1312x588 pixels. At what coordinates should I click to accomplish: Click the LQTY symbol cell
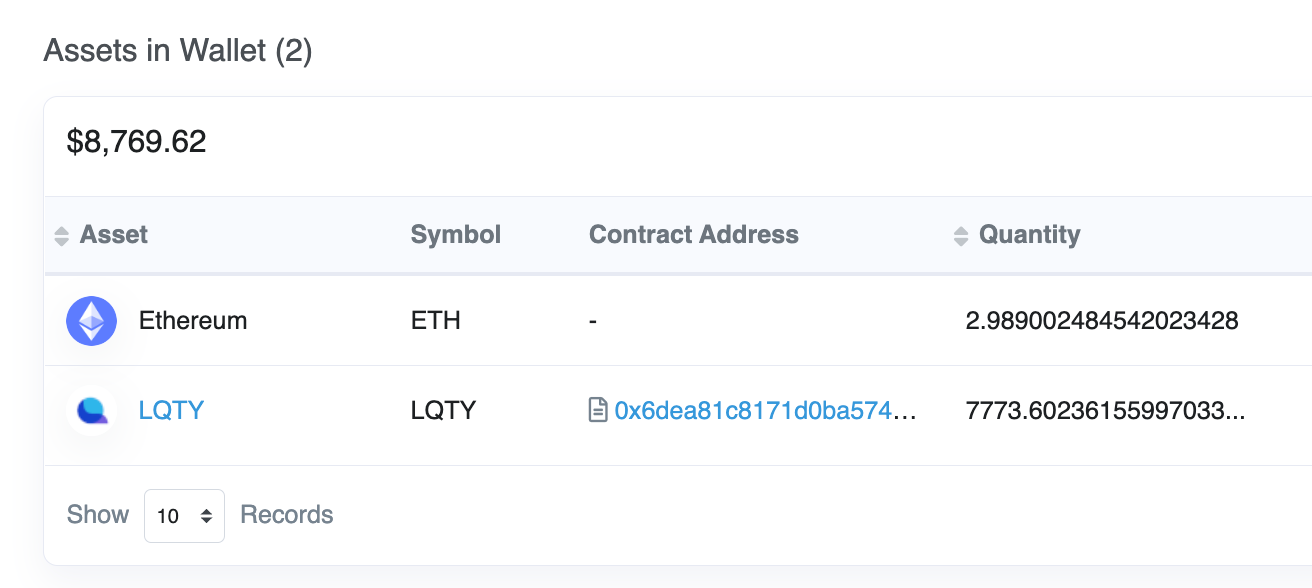pyautogui.click(x=443, y=410)
